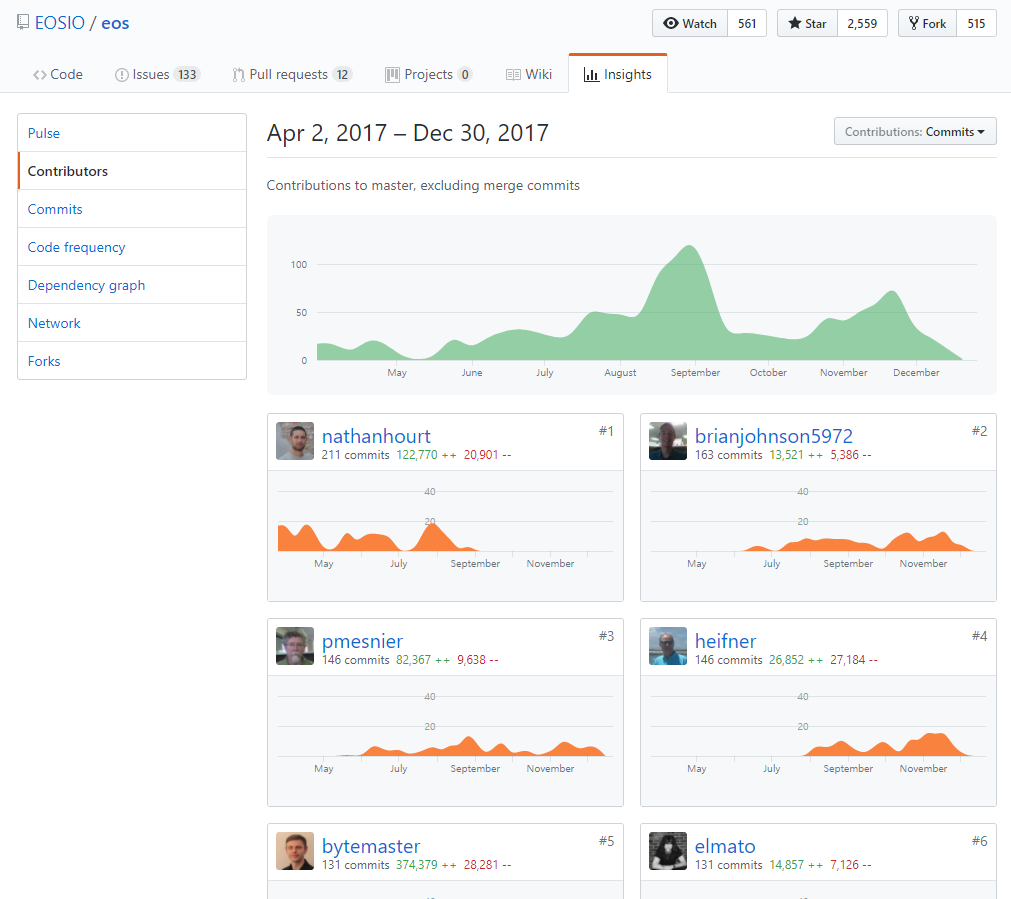
Task: Click the Star icon
Action: coord(794,23)
